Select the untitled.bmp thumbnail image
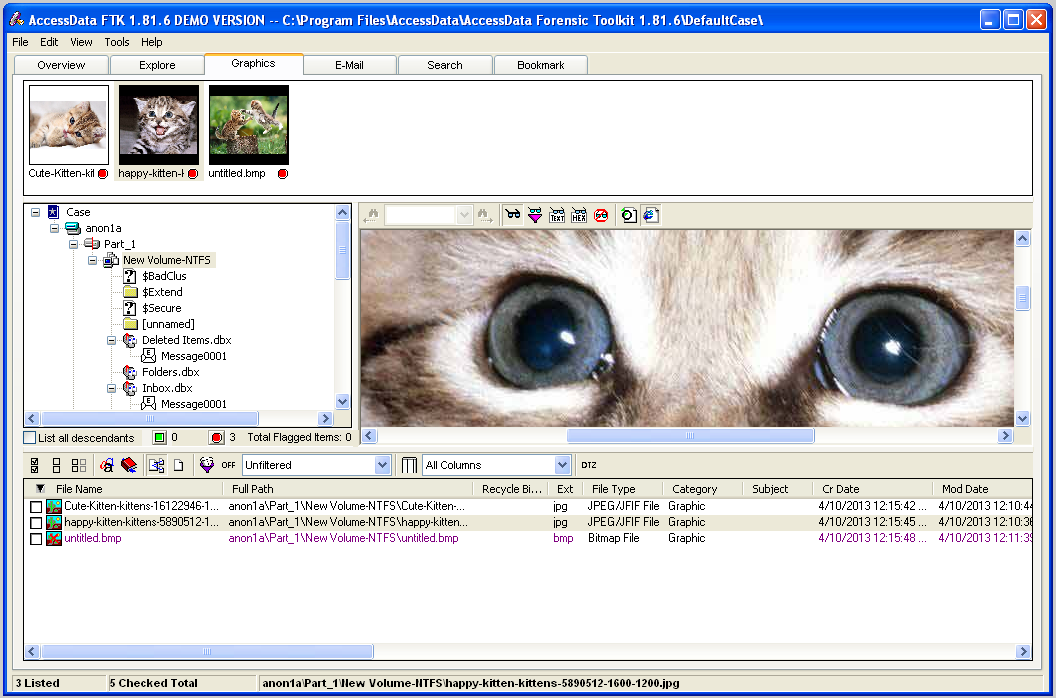 (x=249, y=125)
